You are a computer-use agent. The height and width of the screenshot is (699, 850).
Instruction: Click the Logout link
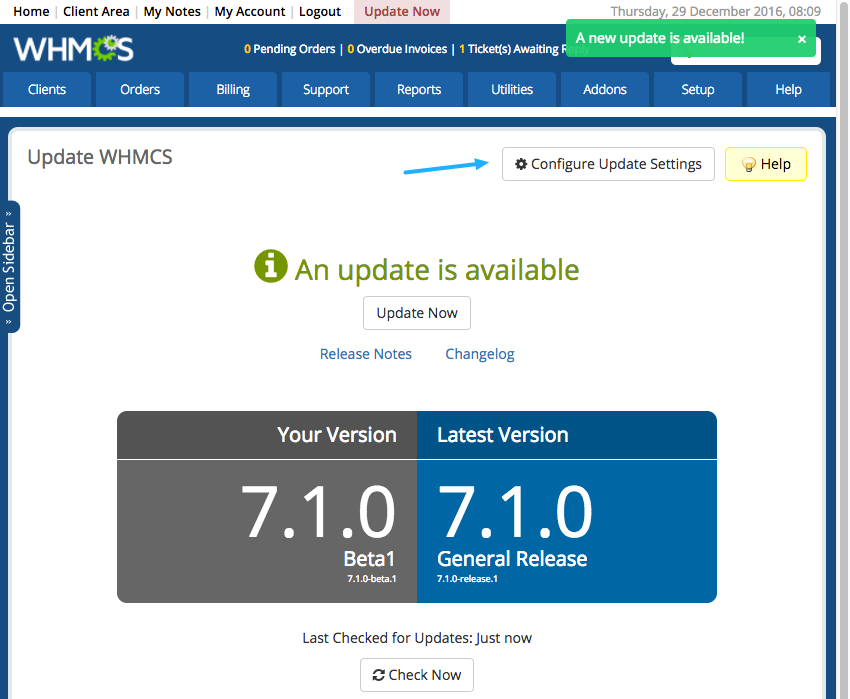point(320,11)
